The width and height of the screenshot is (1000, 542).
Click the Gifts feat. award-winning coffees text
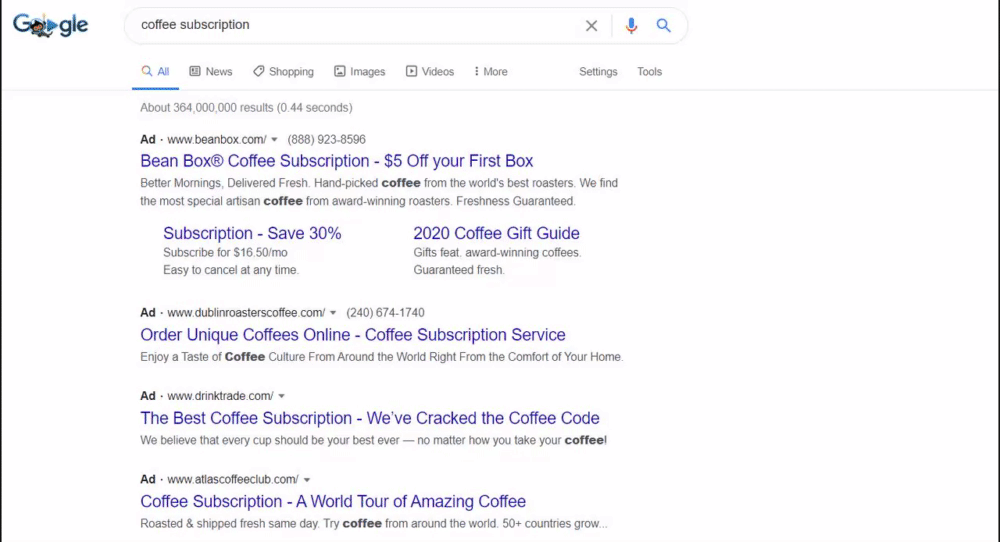pyautogui.click(x=497, y=253)
